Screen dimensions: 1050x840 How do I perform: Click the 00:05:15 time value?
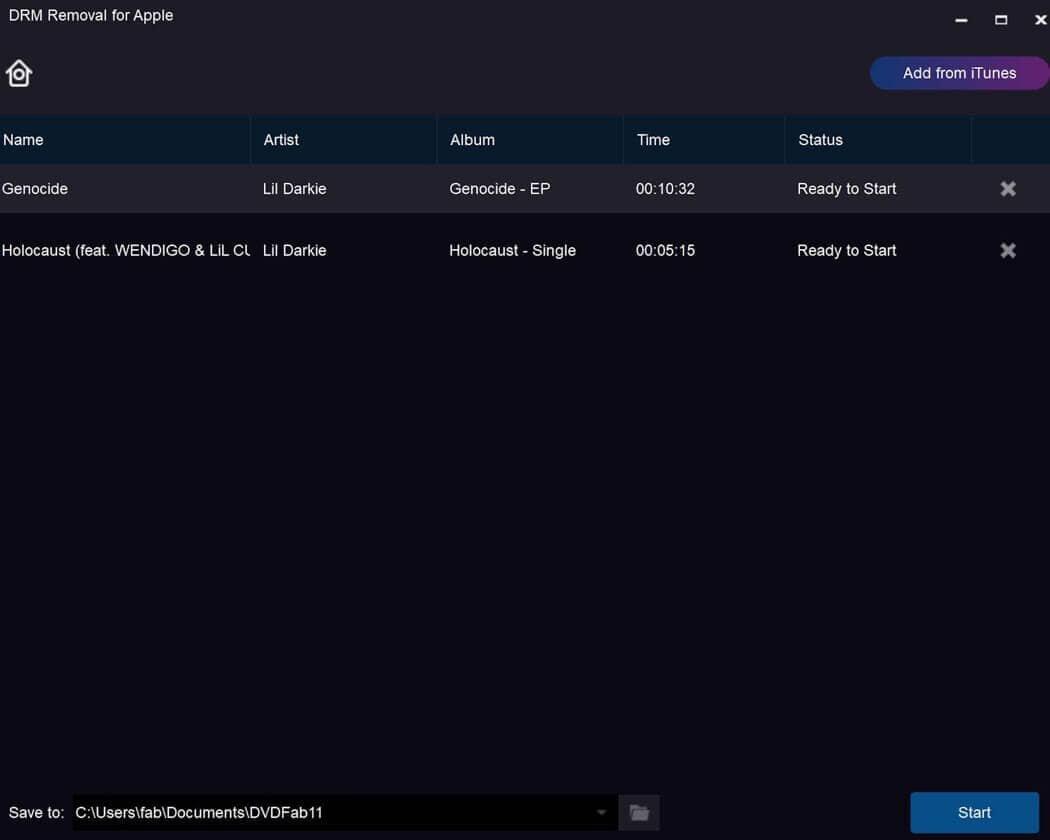pyautogui.click(x=665, y=251)
